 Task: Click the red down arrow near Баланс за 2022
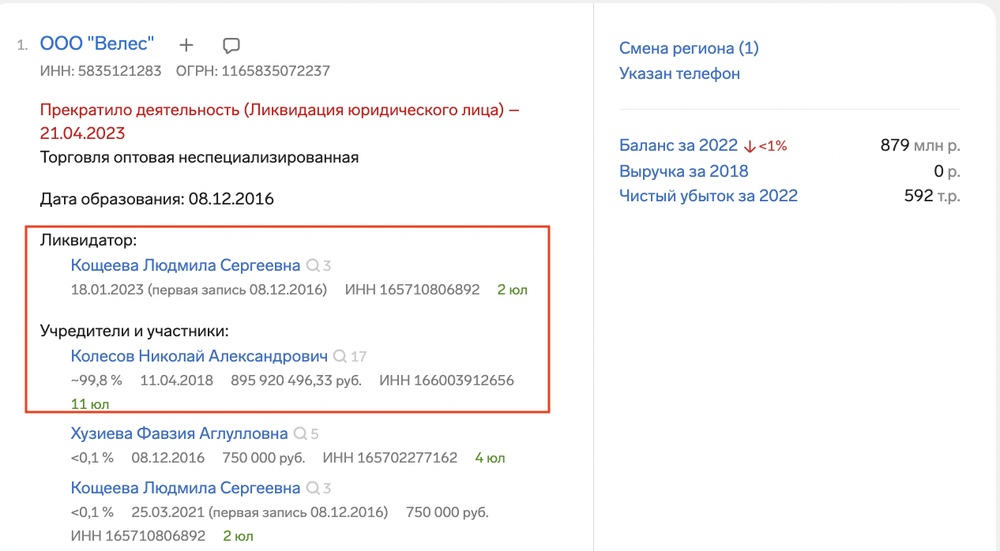click(x=749, y=146)
